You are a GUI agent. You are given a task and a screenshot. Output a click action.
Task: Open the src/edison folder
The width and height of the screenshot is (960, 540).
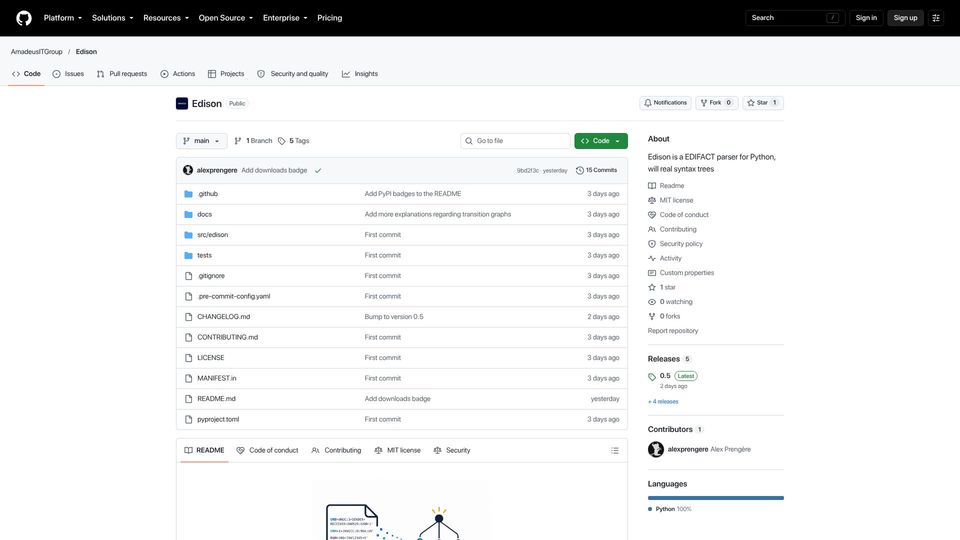[x=212, y=234]
